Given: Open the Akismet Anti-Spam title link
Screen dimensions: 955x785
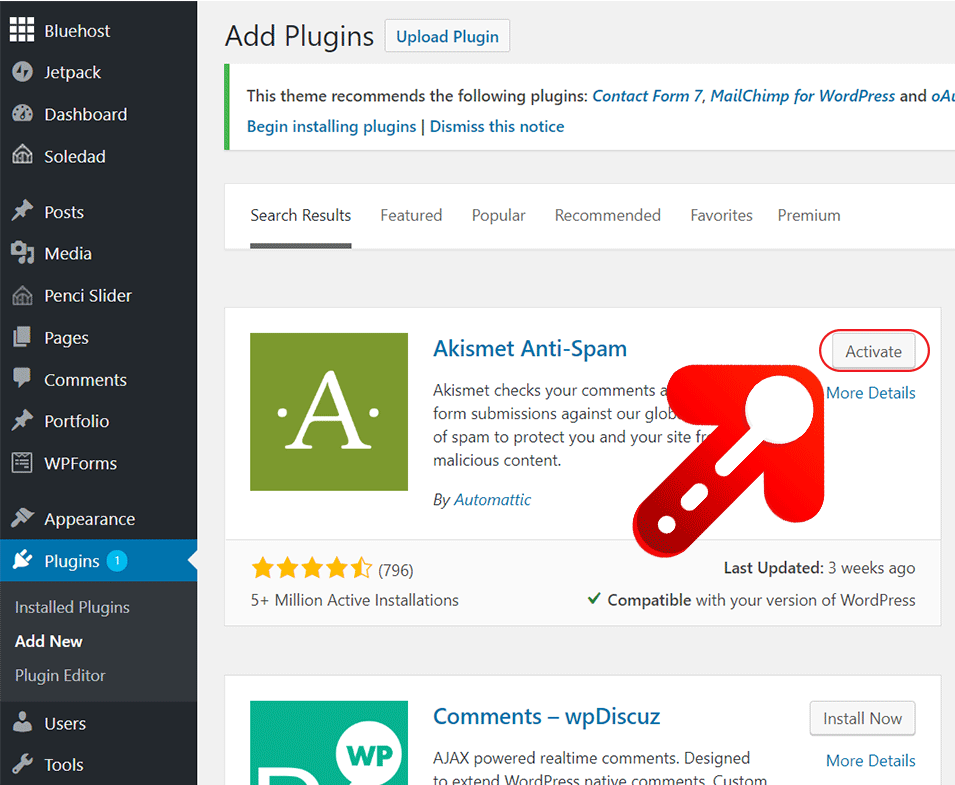Looking at the screenshot, I should coord(530,349).
